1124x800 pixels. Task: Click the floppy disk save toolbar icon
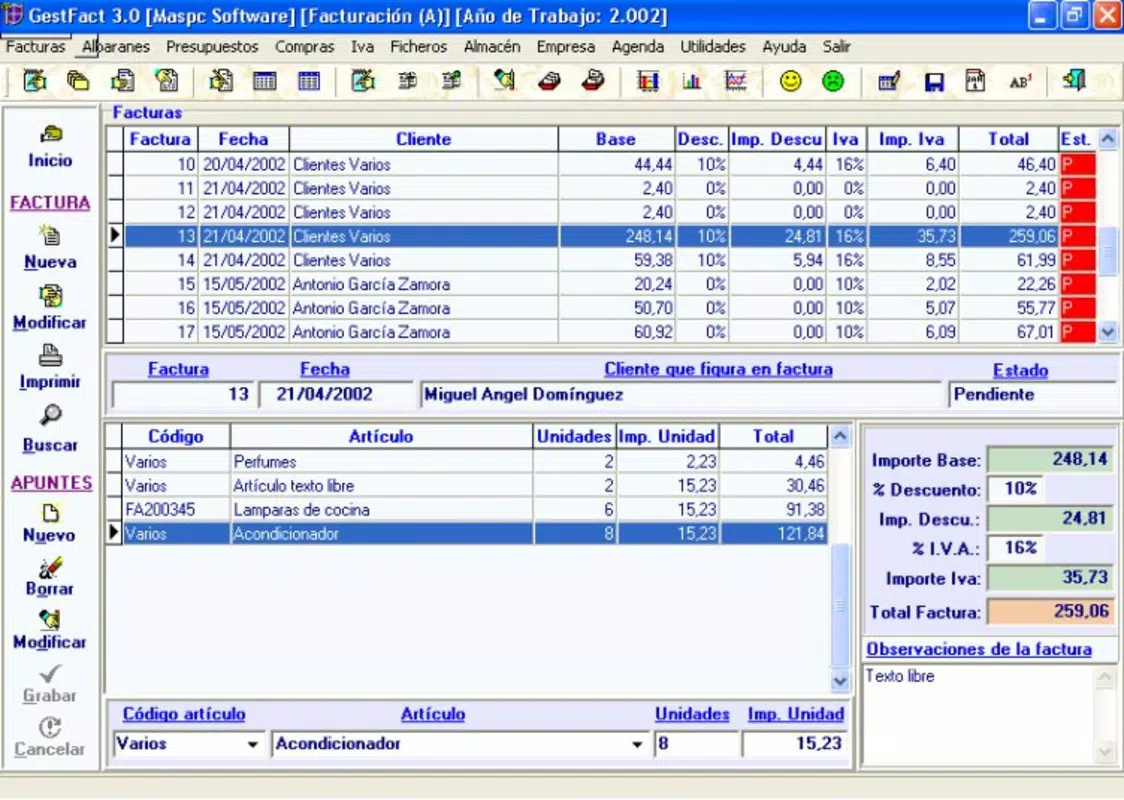933,82
